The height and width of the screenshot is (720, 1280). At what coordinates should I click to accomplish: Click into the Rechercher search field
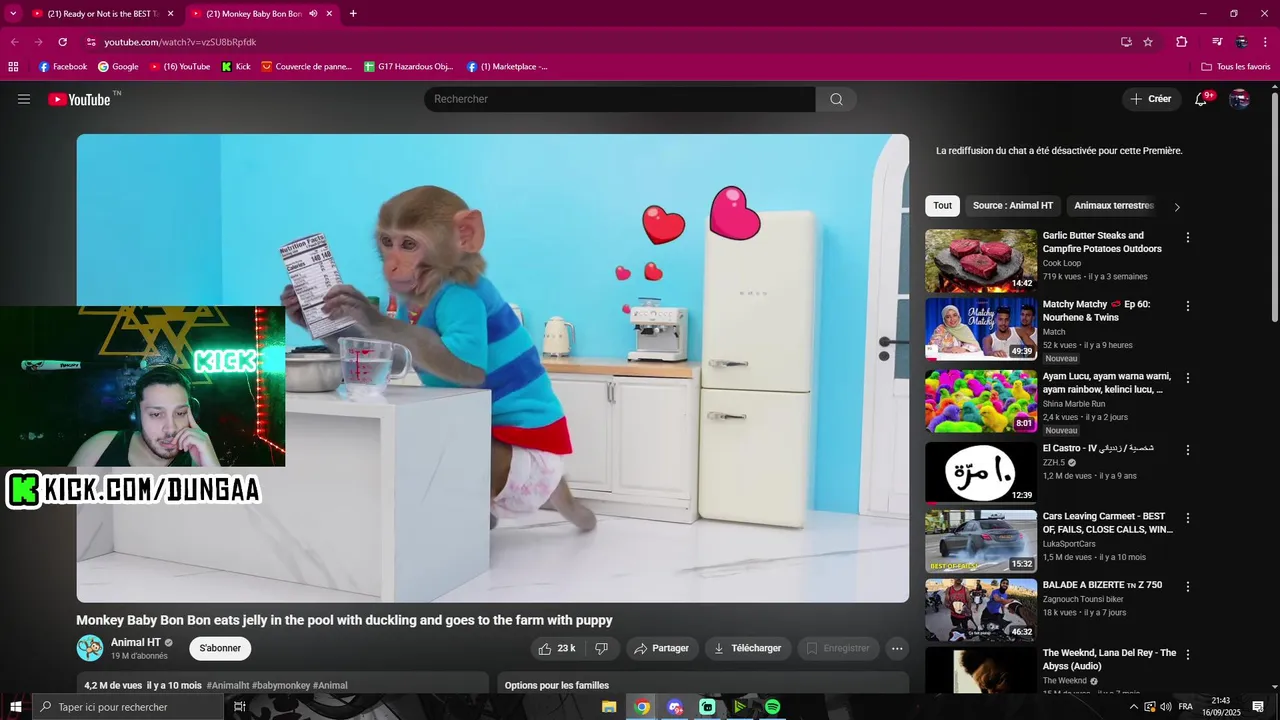point(620,99)
